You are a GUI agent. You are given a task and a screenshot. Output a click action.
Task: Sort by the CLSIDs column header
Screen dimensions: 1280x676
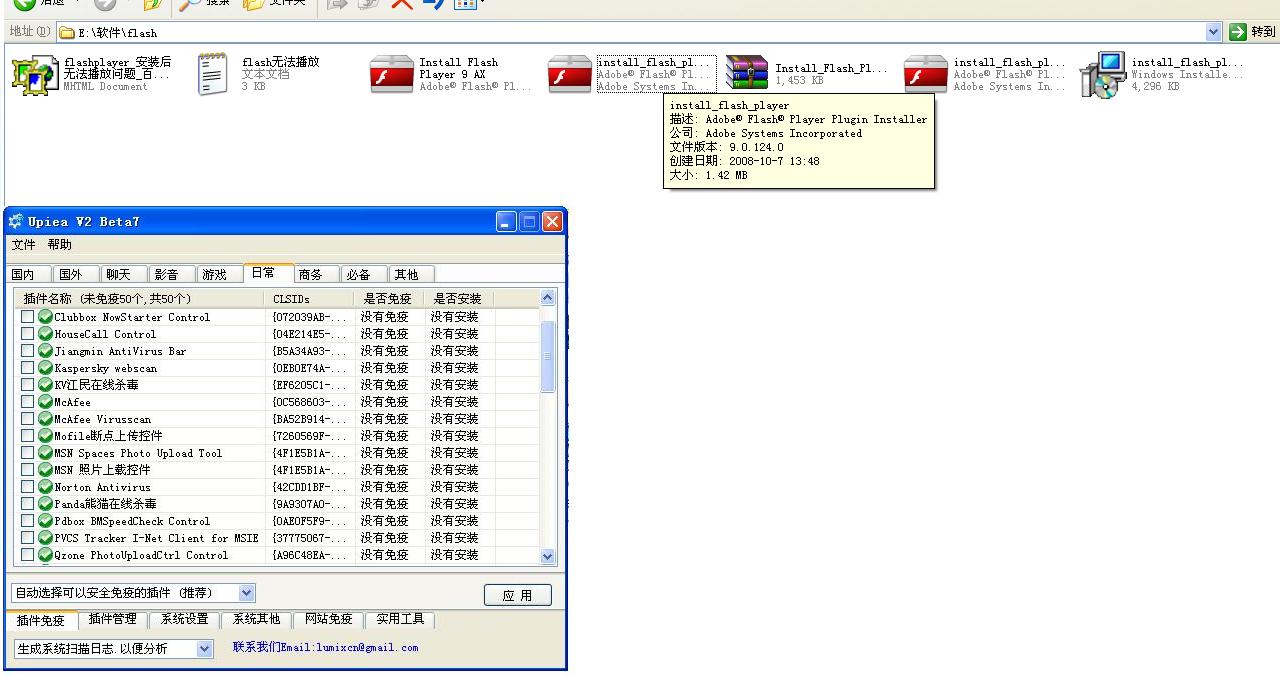309,298
